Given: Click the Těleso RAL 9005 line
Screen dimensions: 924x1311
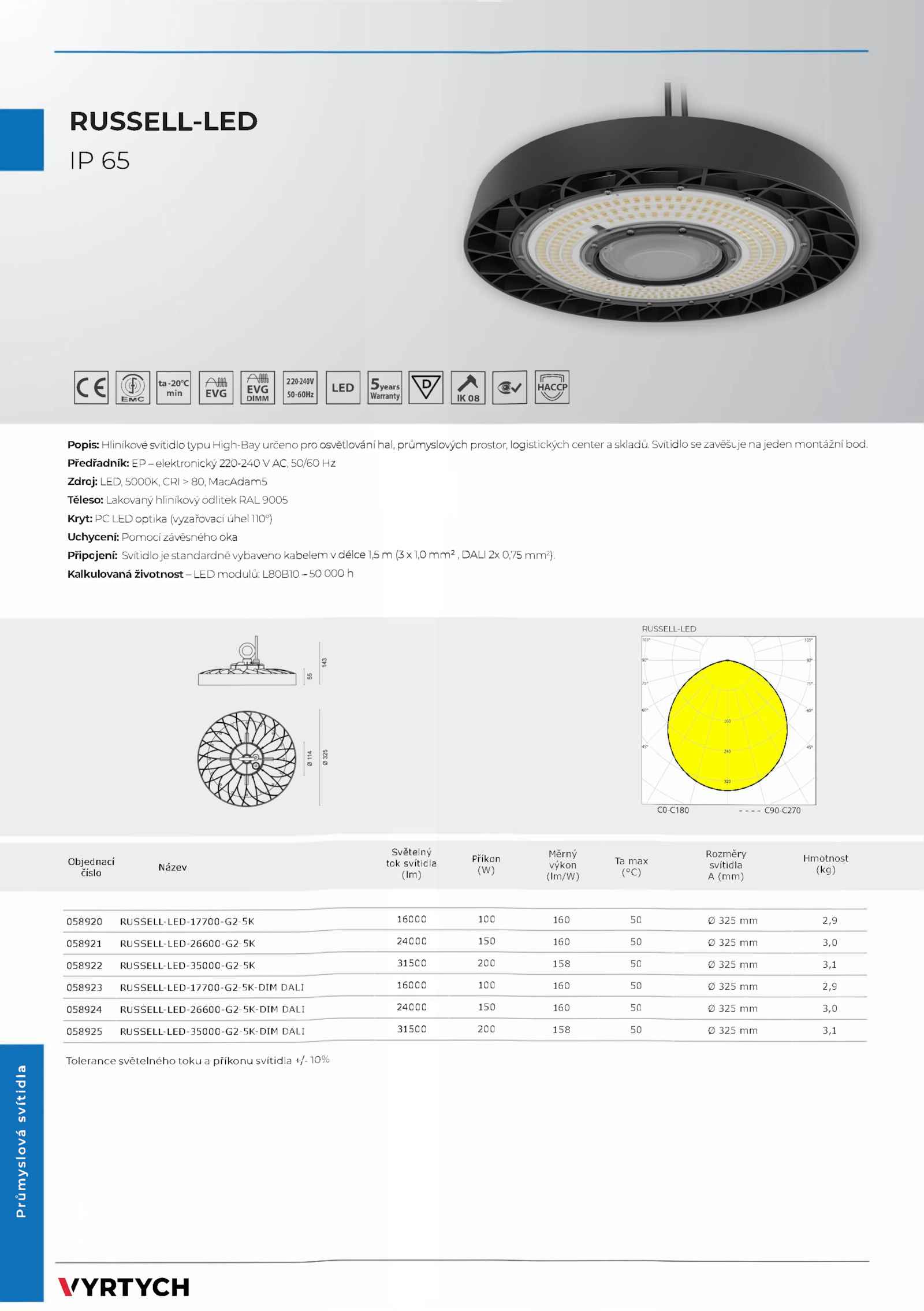Looking at the screenshot, I should tap(177, 500).
